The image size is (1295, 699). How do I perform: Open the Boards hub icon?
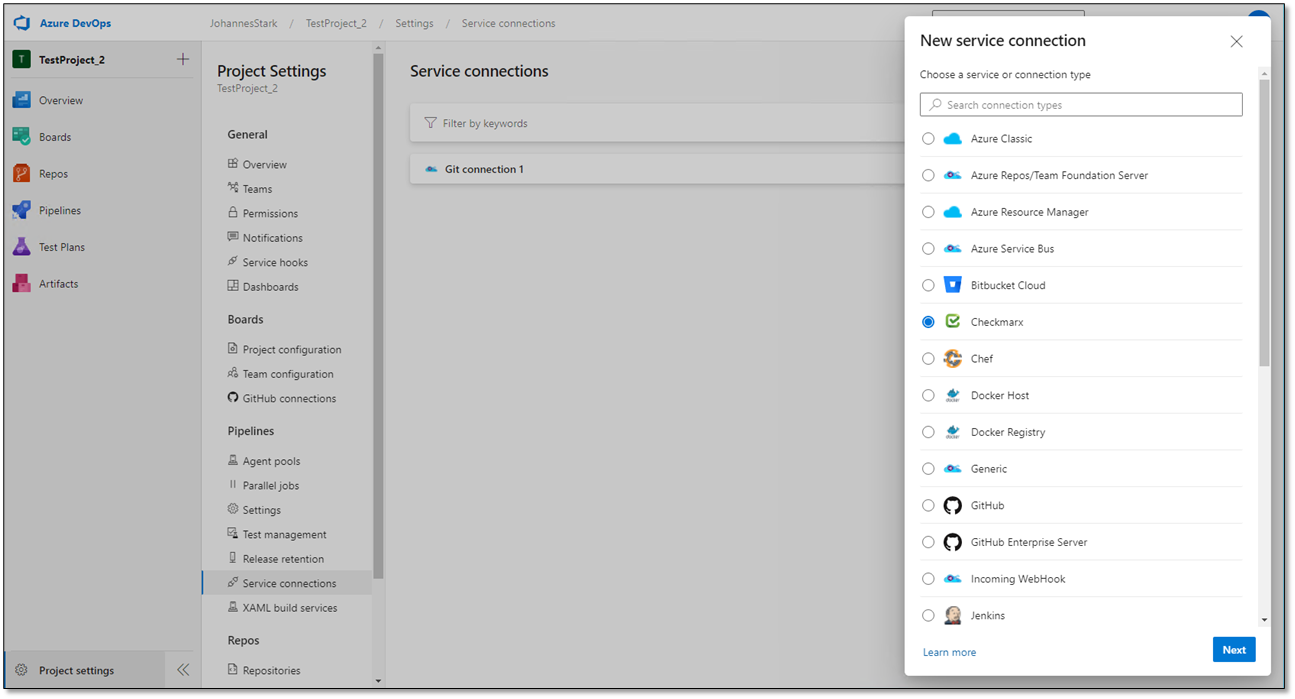click(x=21, y=137)
